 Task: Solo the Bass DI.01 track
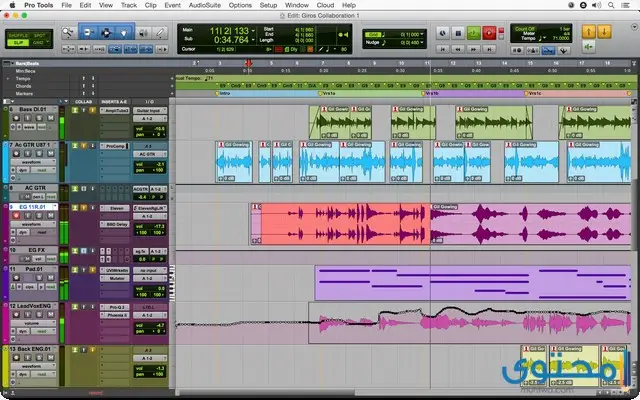point(39,118)
